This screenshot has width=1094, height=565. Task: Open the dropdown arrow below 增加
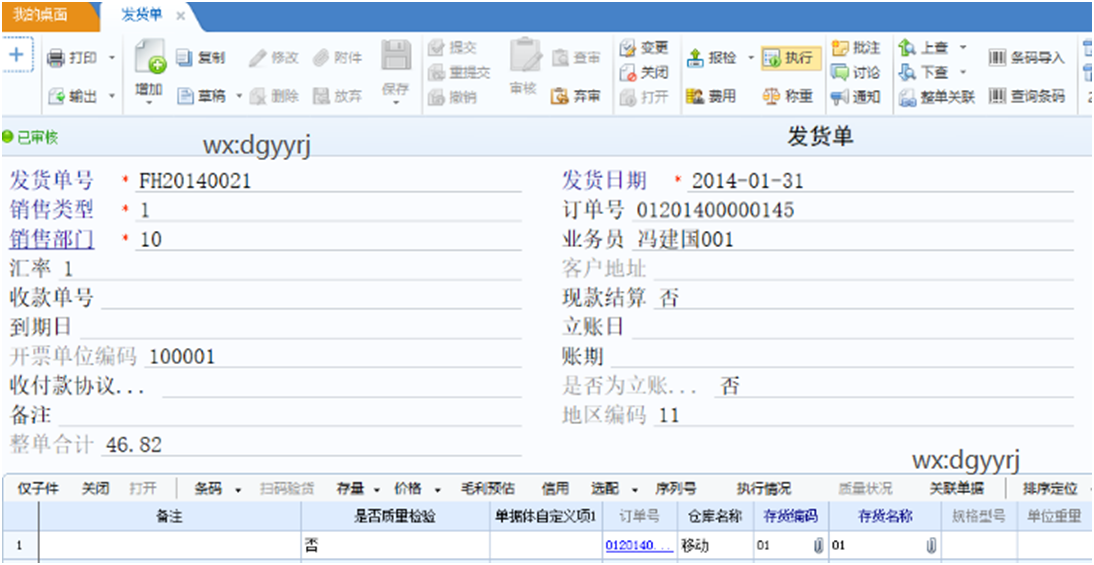149,103
